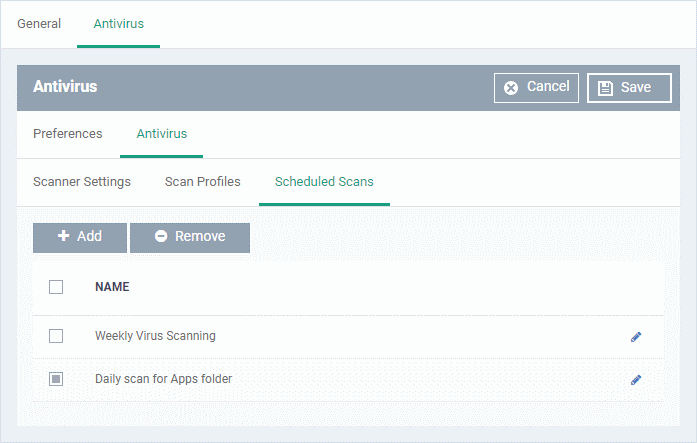Select the Scheduled Scans tab
The width and height of the screenshot is (697, 443).
click(x=324, y=182)
